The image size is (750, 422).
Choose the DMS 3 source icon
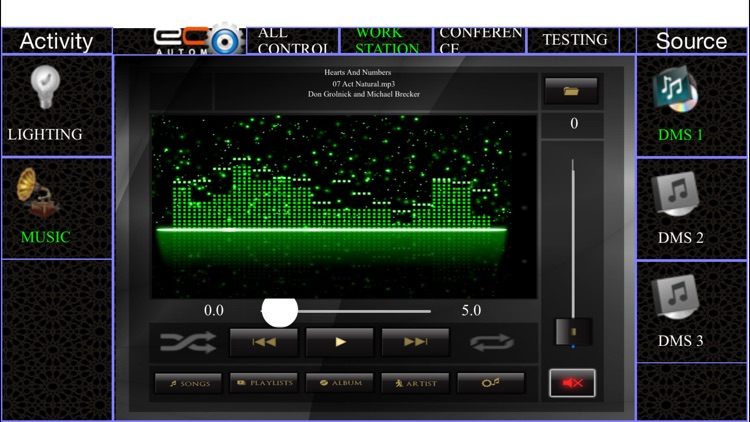(x=675, y=297)
